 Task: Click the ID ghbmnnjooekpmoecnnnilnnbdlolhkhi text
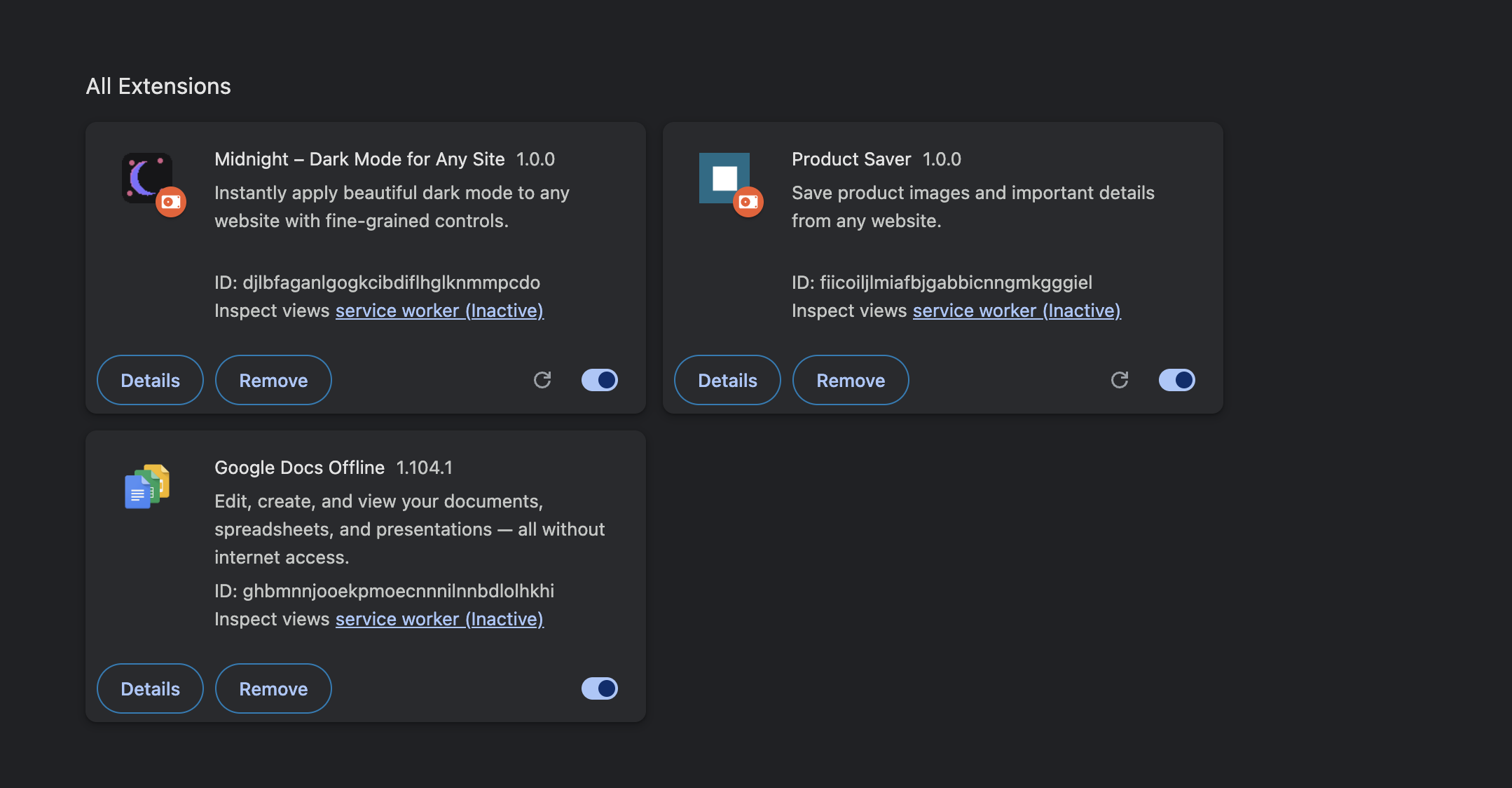tap(384, 591)
